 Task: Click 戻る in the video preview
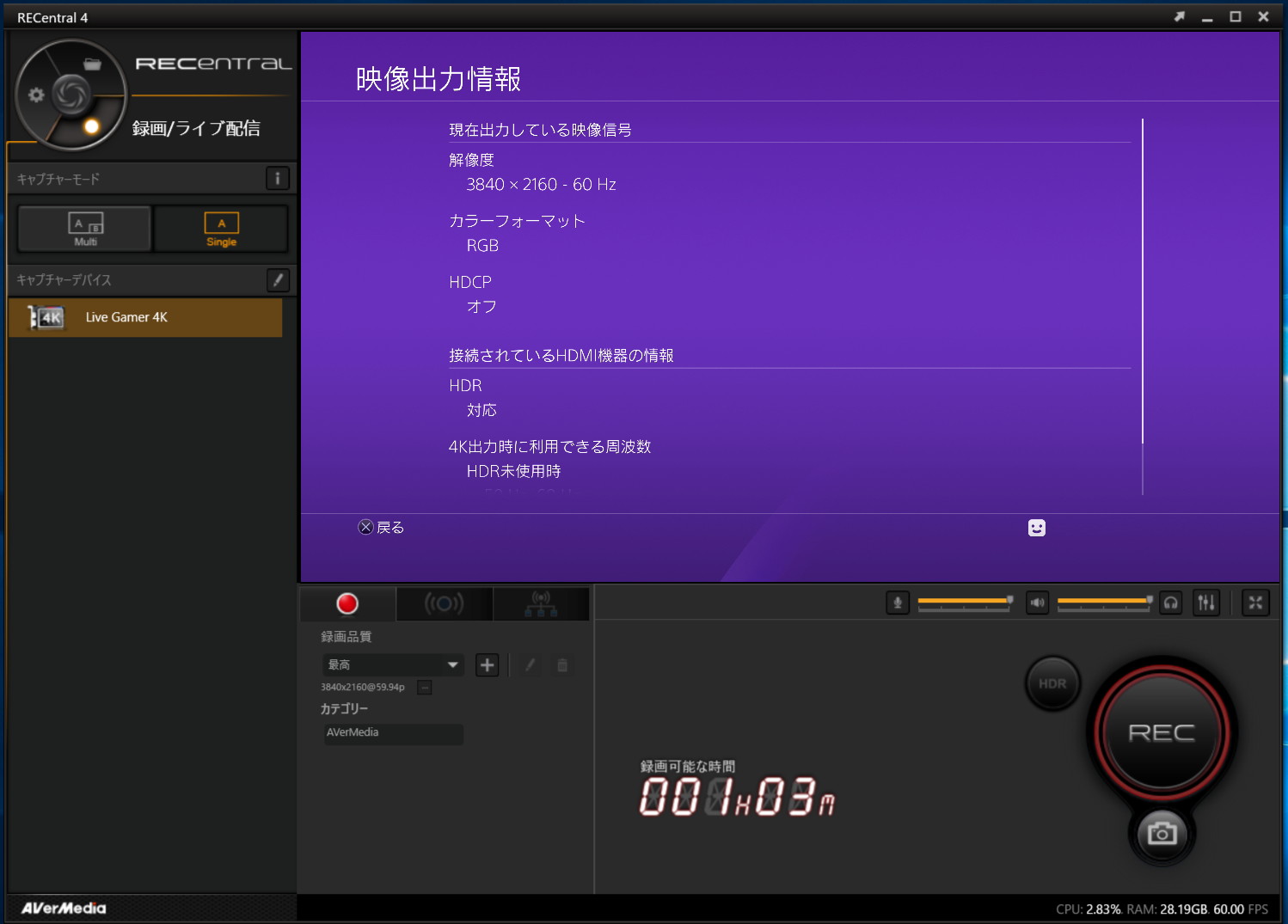(381, 527)
